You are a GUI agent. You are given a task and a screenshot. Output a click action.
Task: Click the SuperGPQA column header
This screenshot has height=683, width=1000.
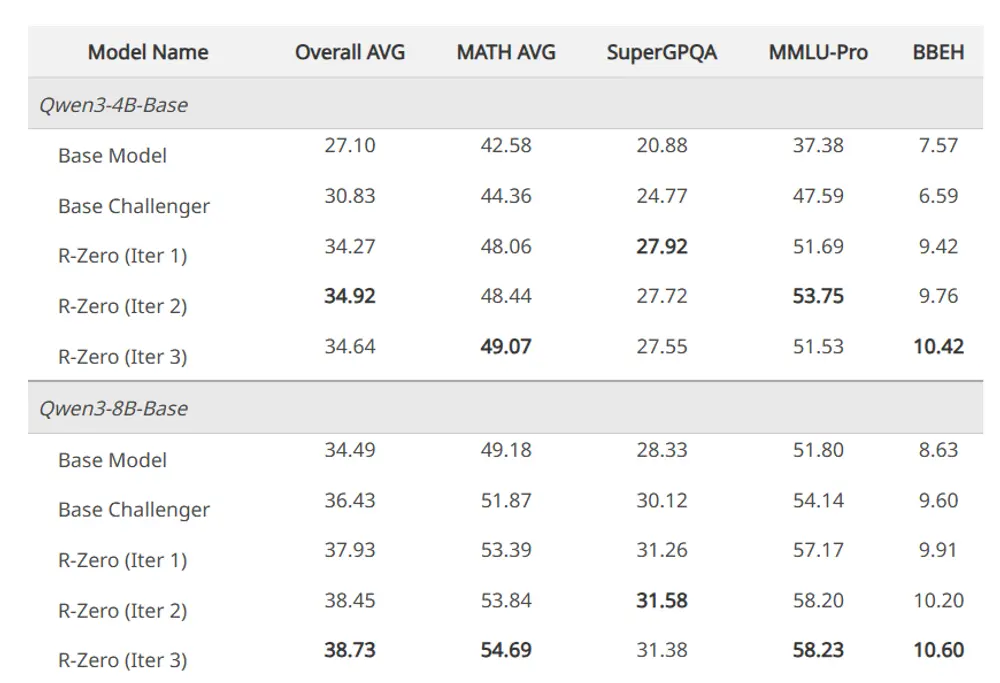coord(662,52)
